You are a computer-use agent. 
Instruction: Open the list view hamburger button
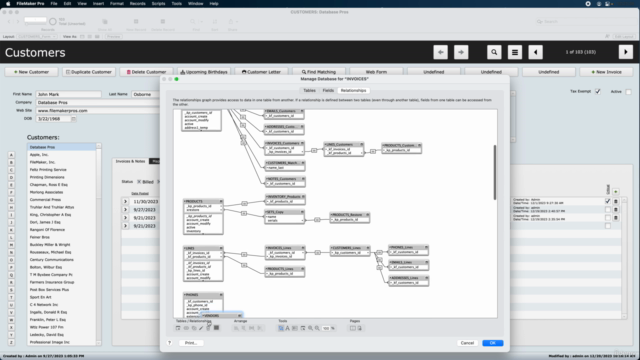point(515,52)
